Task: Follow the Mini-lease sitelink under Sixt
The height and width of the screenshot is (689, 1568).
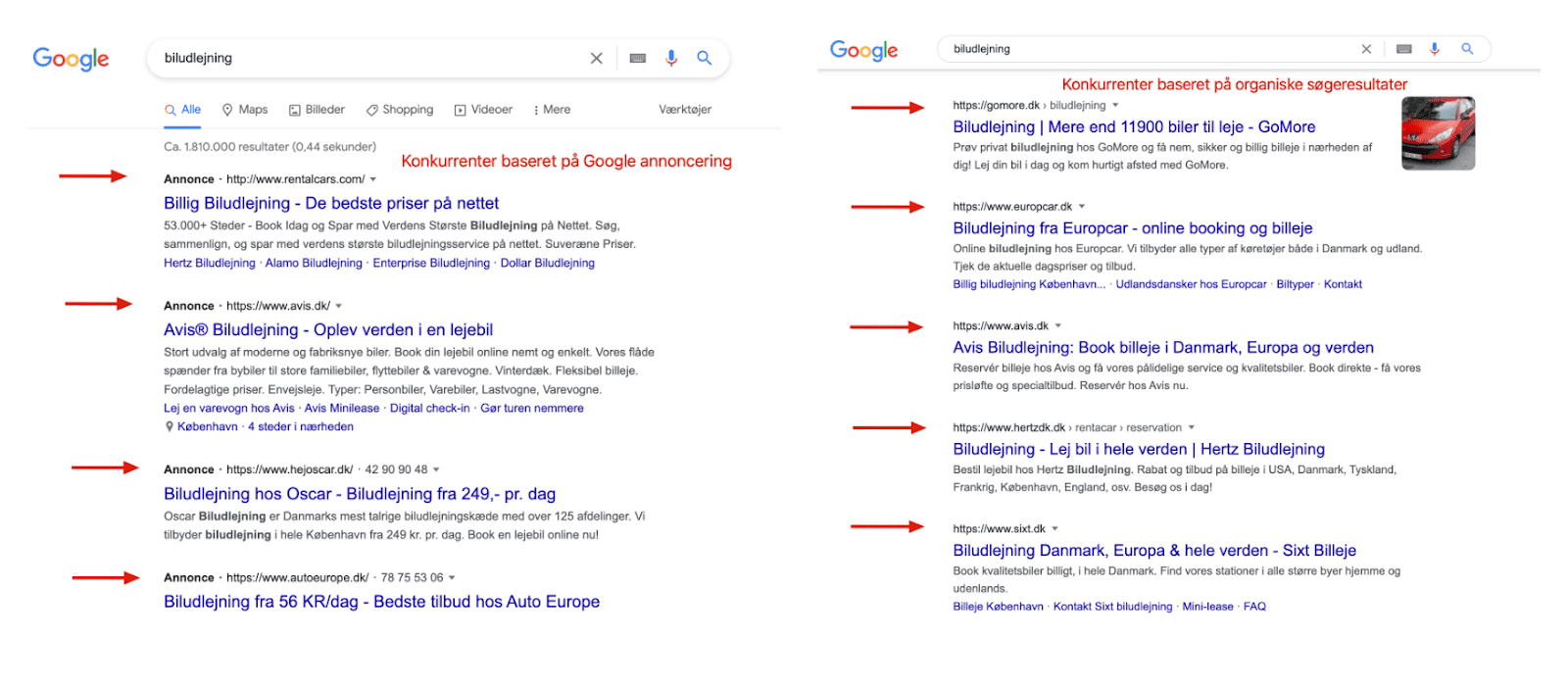Action: click(1207, 608)
